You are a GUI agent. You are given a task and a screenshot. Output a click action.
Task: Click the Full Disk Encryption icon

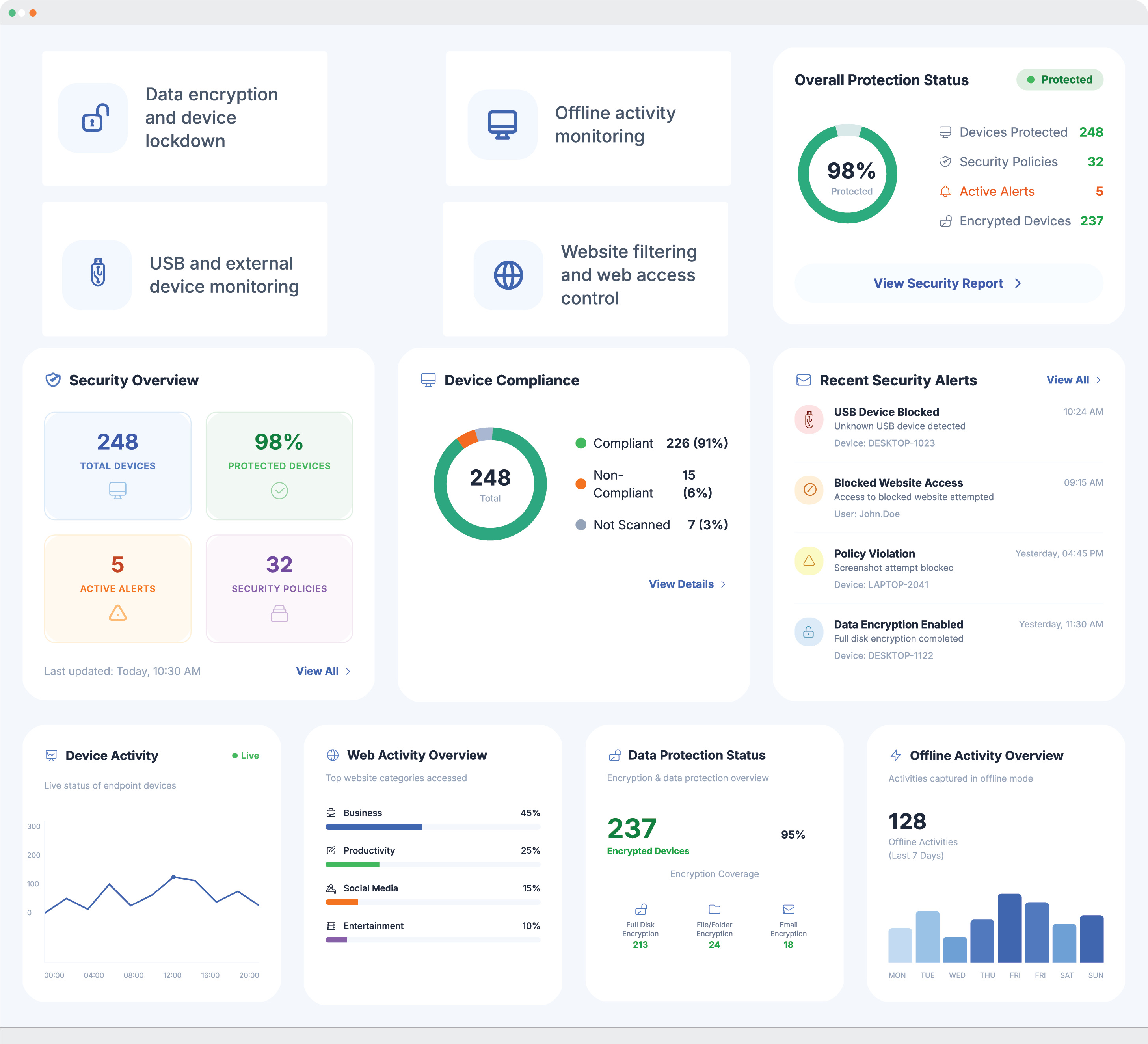tap(641, 909)
